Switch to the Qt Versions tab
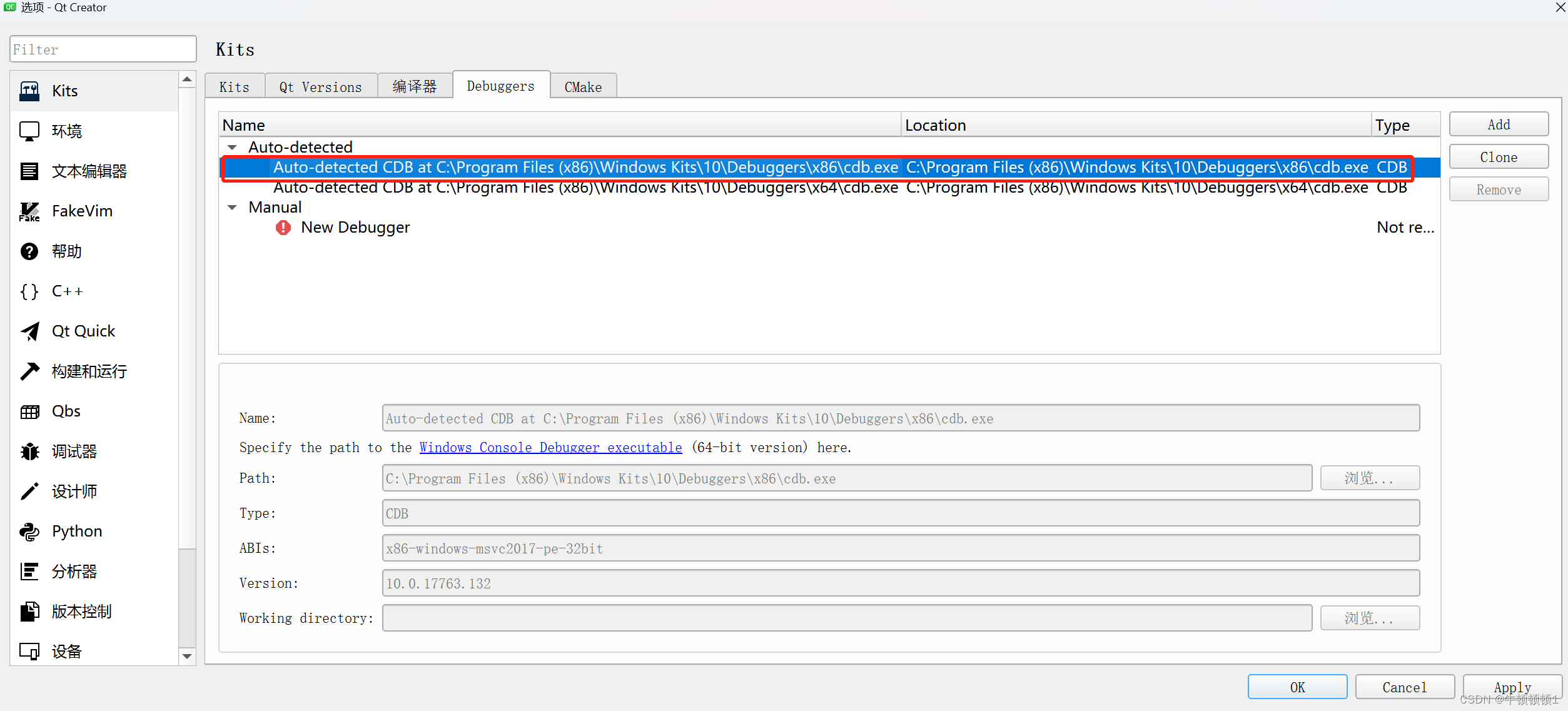This screenshot has width=1568, height=711. pos(320,87)
